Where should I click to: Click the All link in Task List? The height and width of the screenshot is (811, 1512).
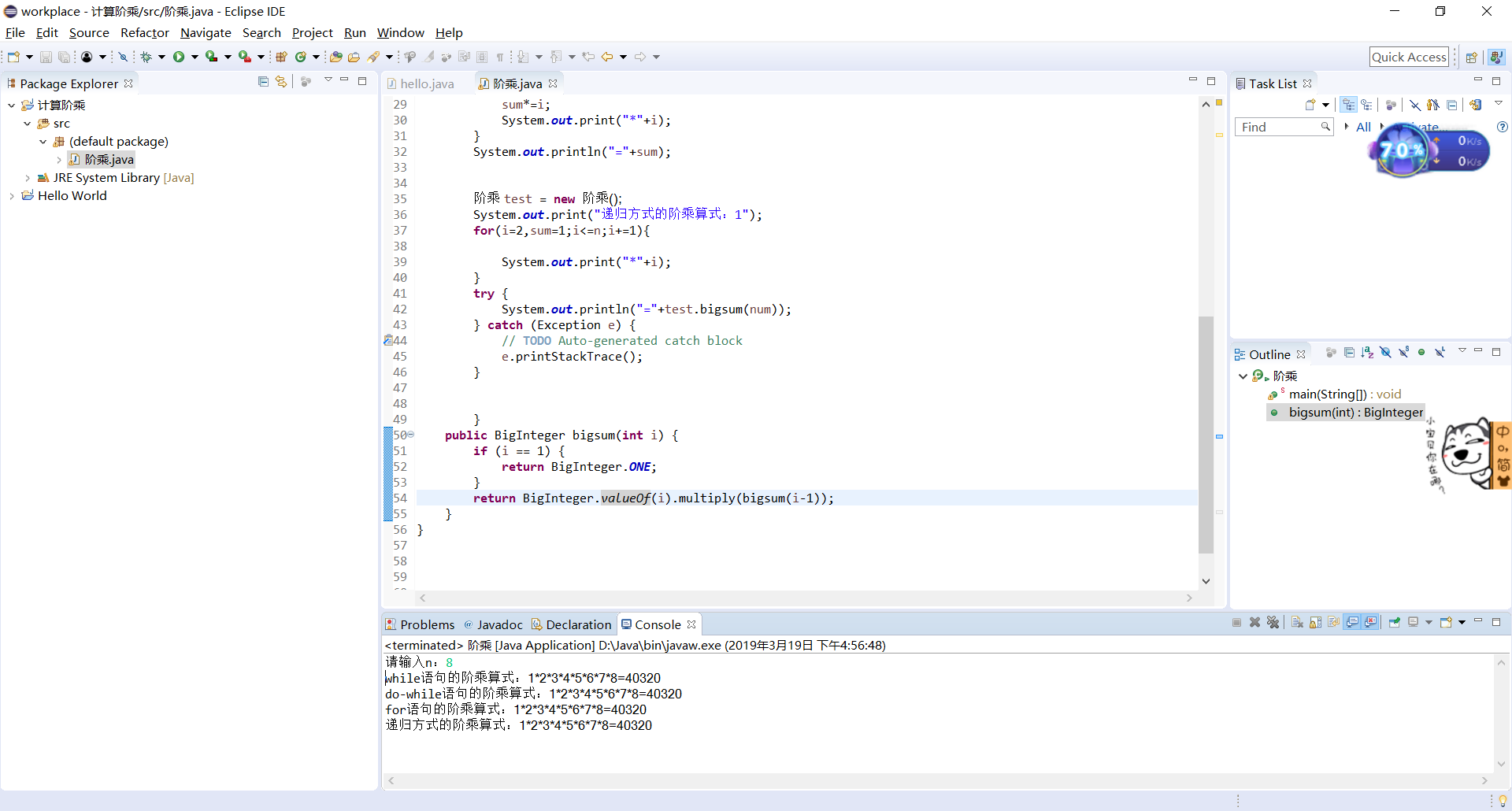point(1363,127)
